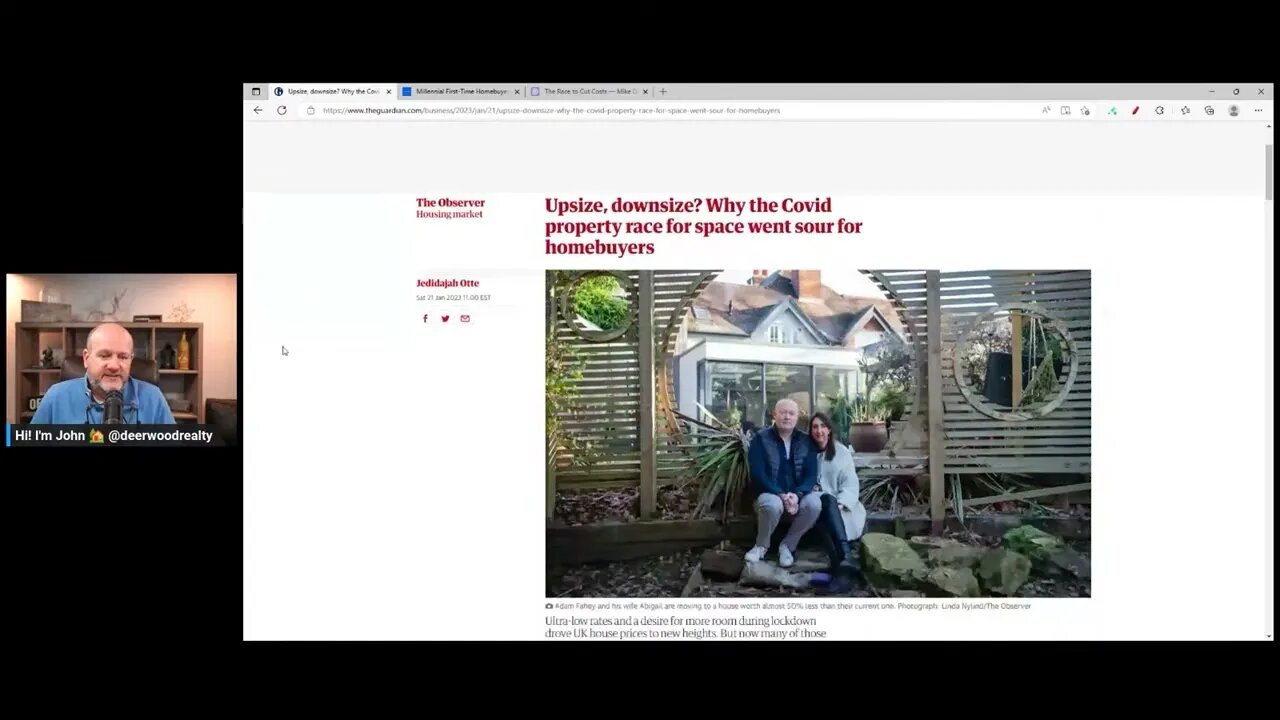Open the tab actions menu icon

click(x=256, y=91)
